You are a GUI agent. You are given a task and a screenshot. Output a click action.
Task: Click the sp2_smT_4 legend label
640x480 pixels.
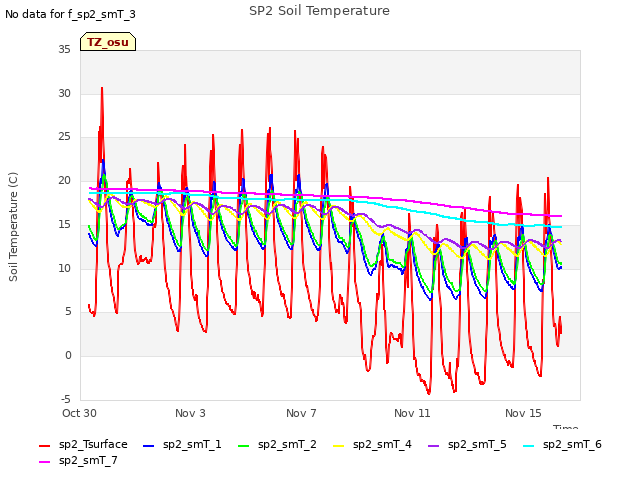[382, 444]
